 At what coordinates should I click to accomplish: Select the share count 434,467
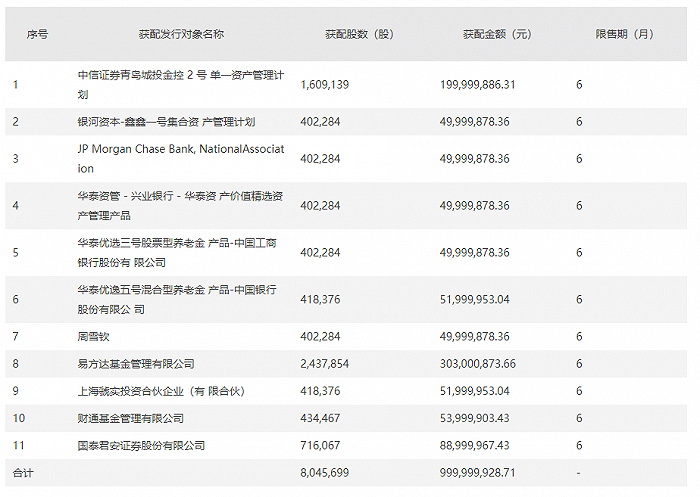[320, 418]
